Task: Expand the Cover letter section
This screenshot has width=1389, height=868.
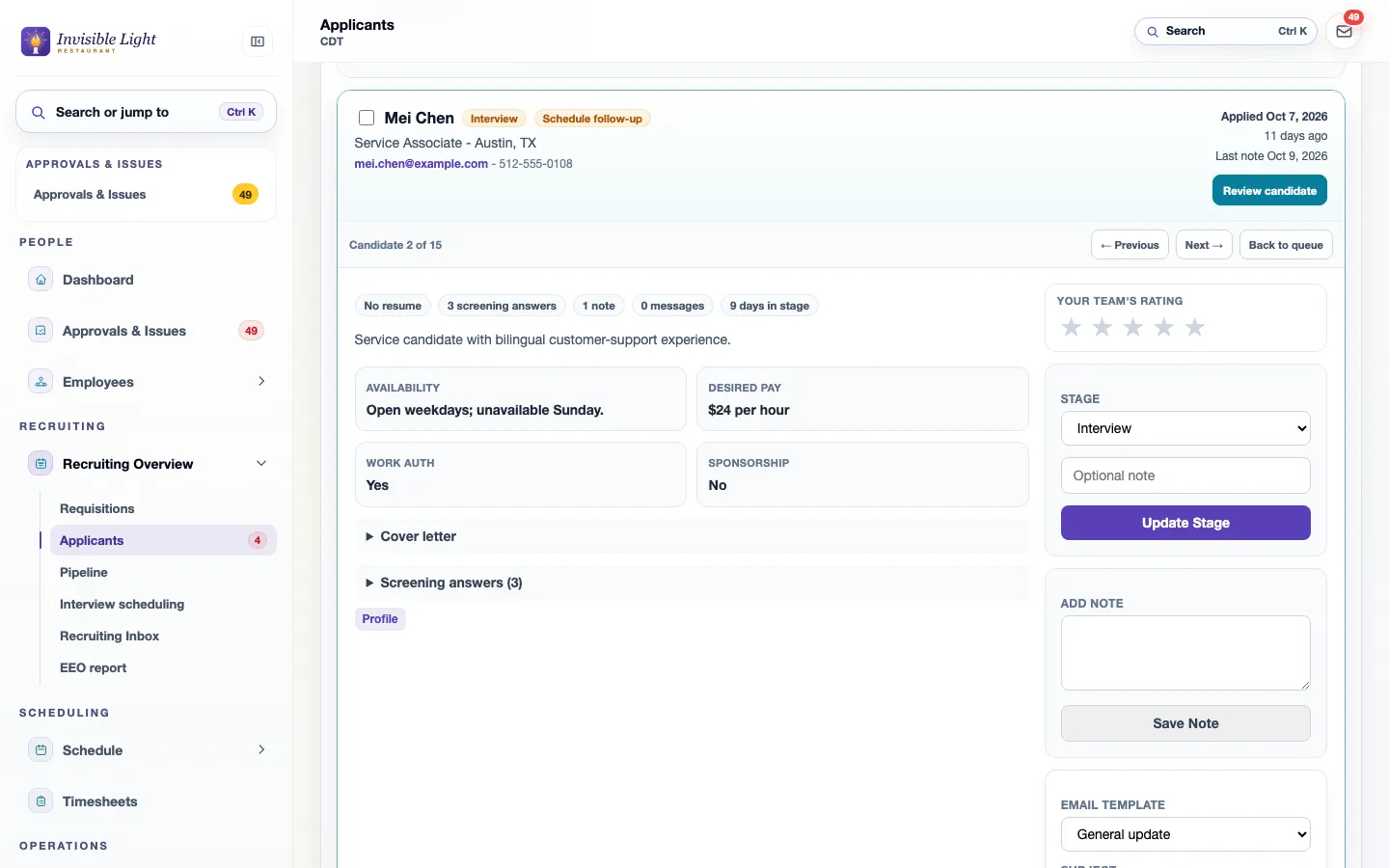Action: (692, 536)
